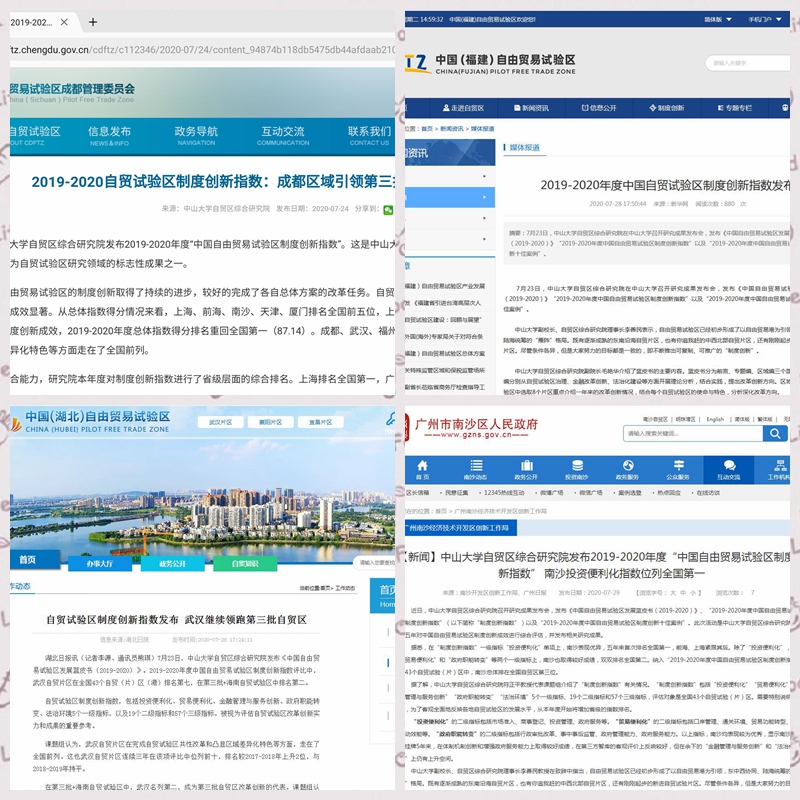This screenshot has height=800, width=800.
Task: Click the Nansha government site logo
Action: point(472,428)
